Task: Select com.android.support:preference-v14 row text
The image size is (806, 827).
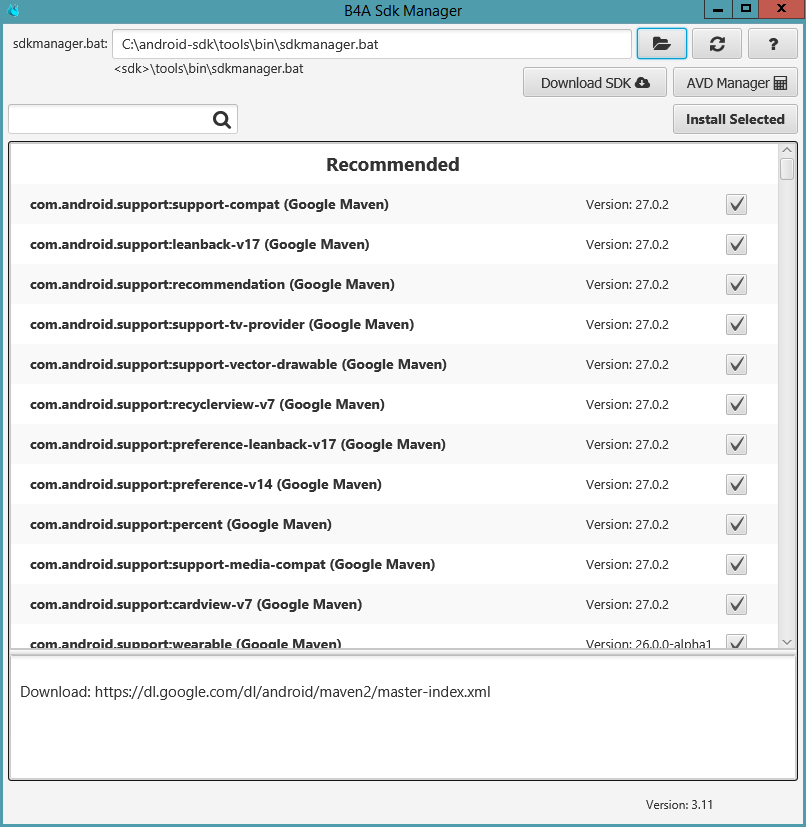Action: [x=206, y=484]
